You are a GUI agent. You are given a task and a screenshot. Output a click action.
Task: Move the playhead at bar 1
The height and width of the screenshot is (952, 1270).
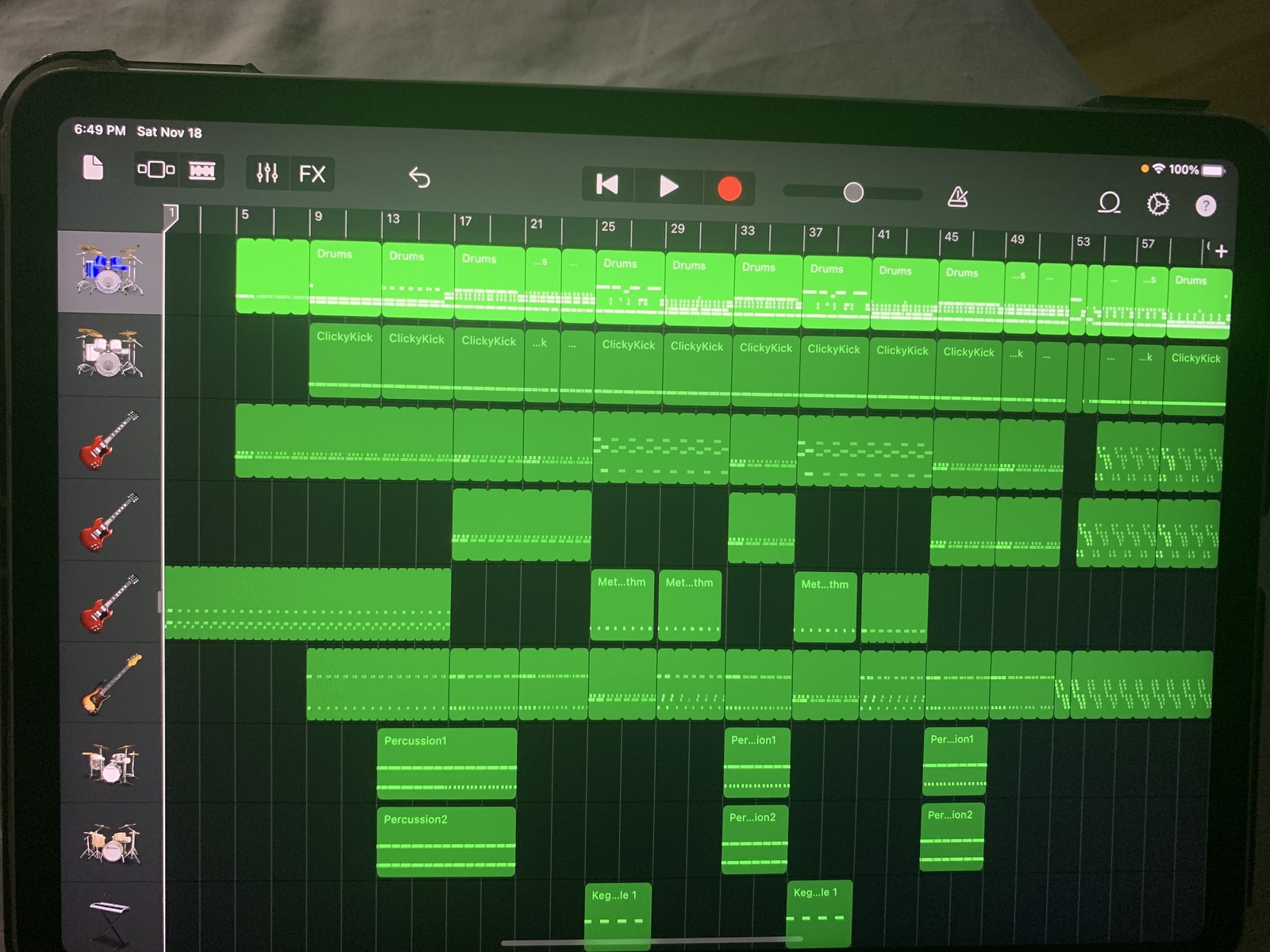pos(171,216)
